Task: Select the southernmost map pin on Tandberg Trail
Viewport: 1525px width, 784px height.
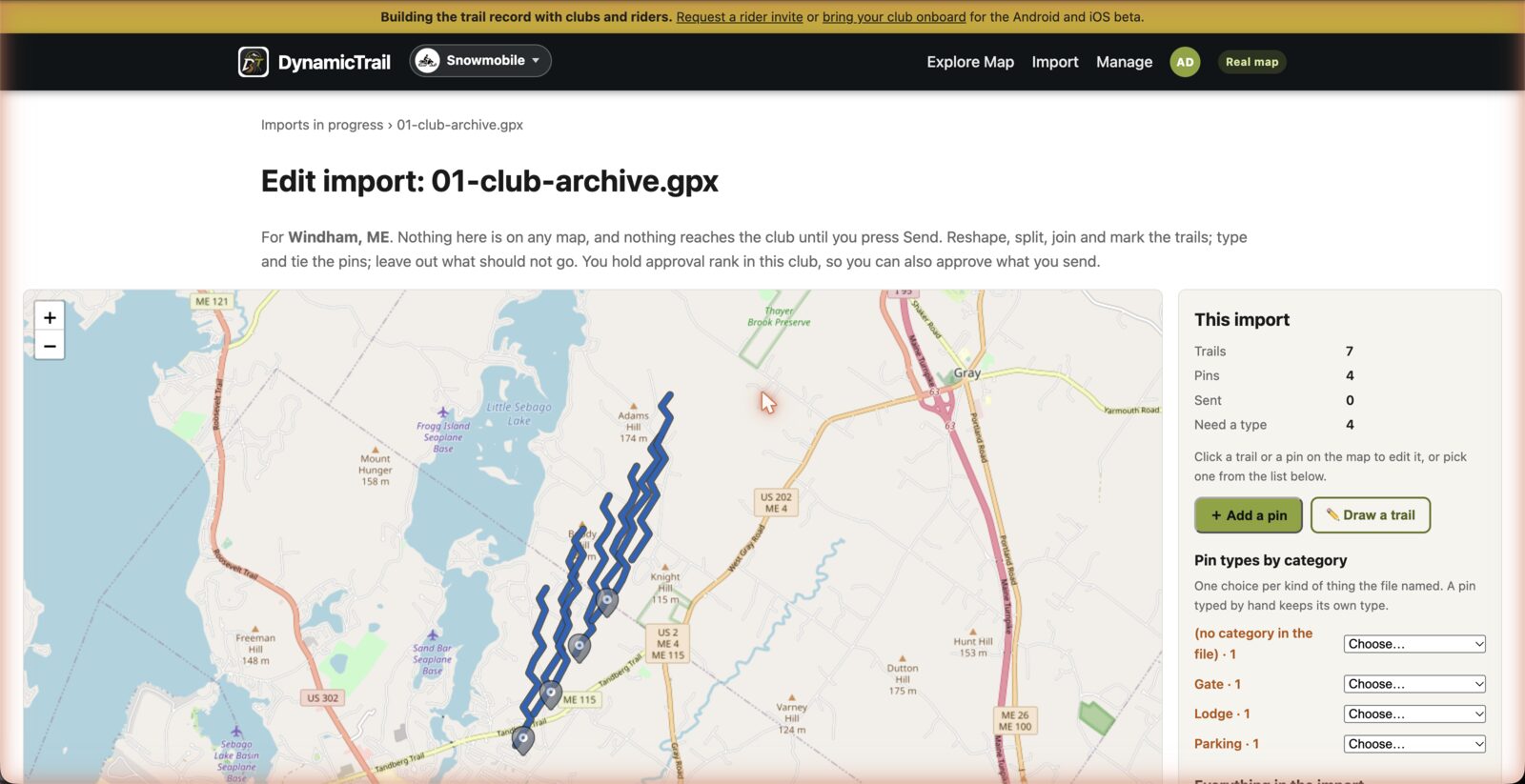Action: tap(522, 739)
